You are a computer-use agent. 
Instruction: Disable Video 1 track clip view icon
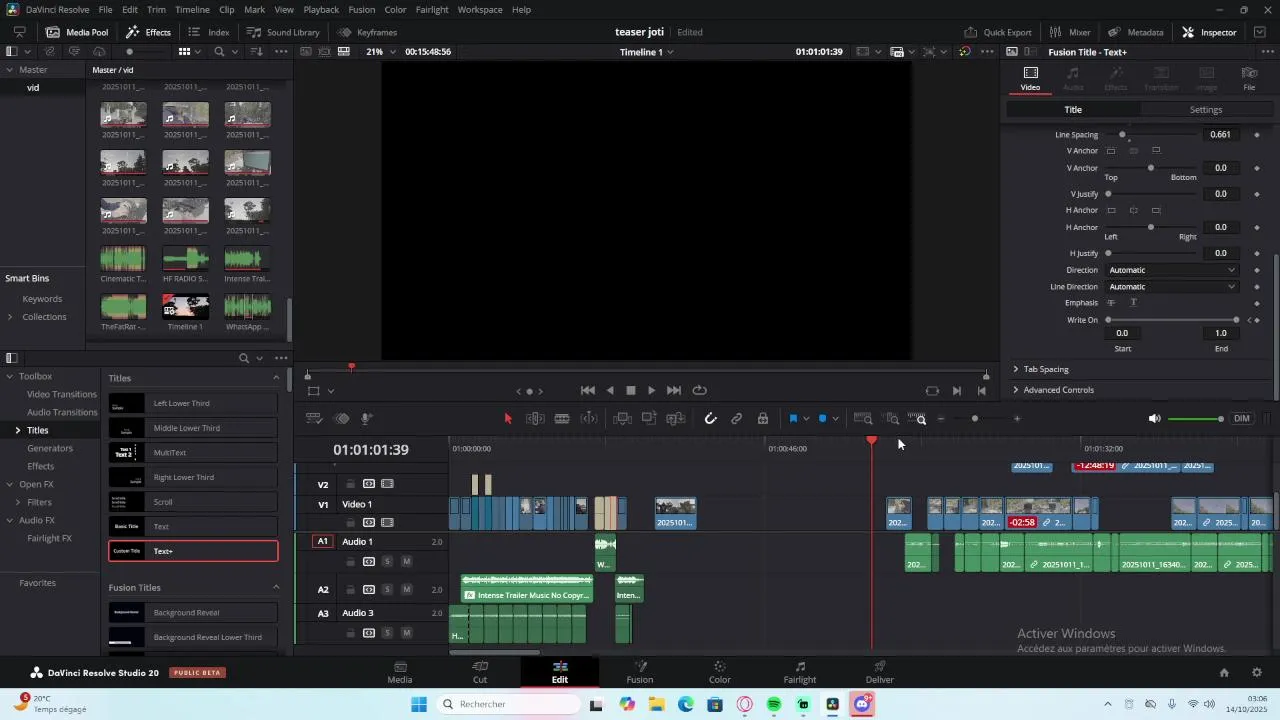(x=387, y=523)
